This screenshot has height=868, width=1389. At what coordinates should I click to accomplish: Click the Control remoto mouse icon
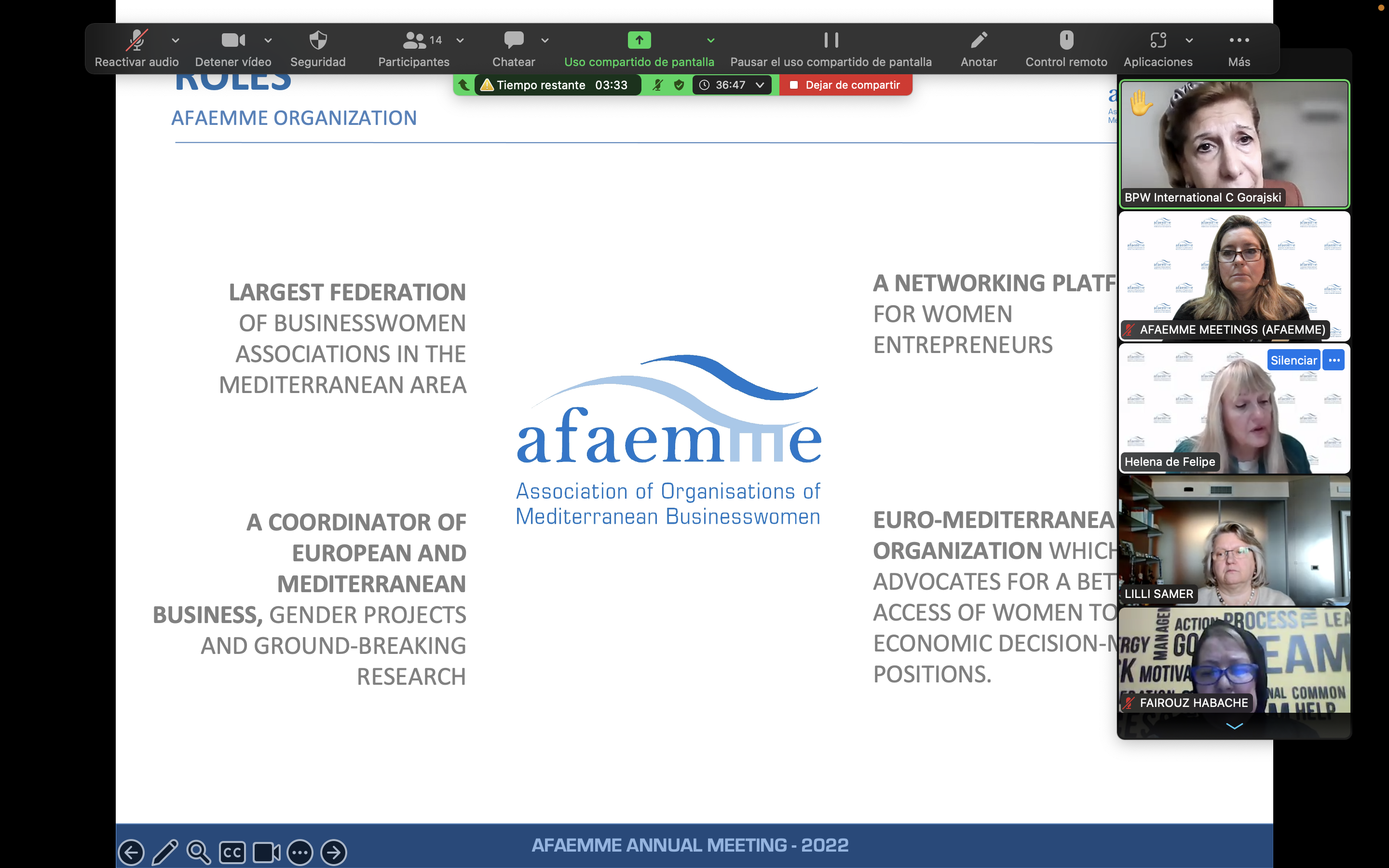[1066, 40]
